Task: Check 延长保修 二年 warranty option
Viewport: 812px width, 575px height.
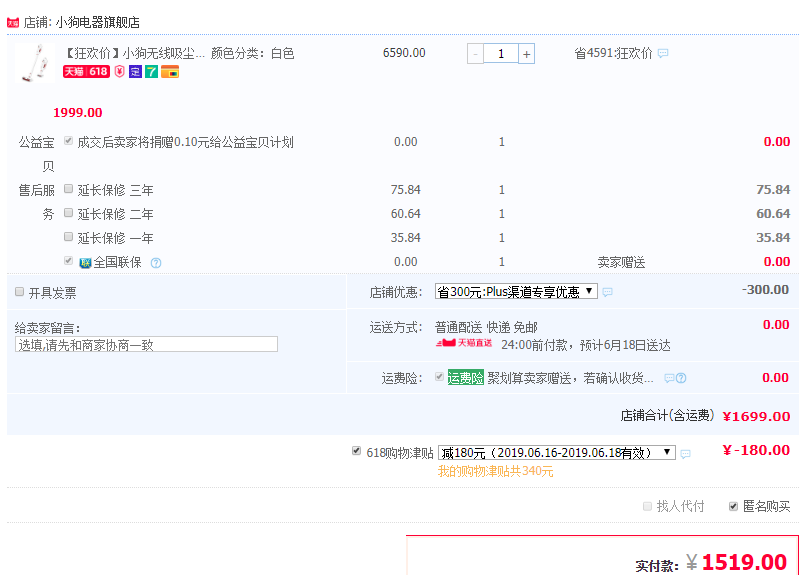Action: 68,212
